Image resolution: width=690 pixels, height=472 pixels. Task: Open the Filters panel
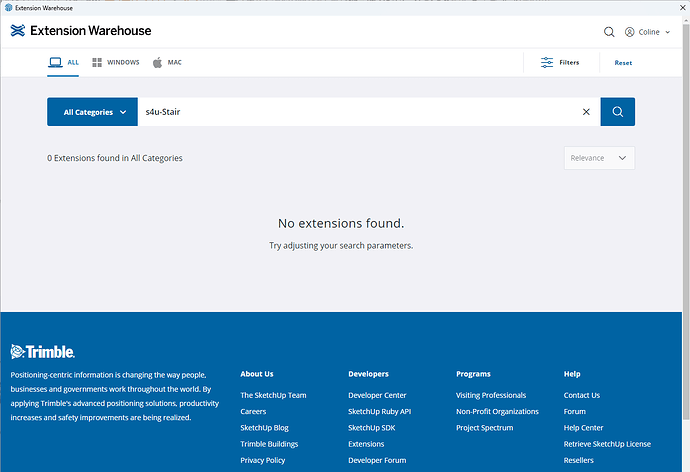[560, 62]
